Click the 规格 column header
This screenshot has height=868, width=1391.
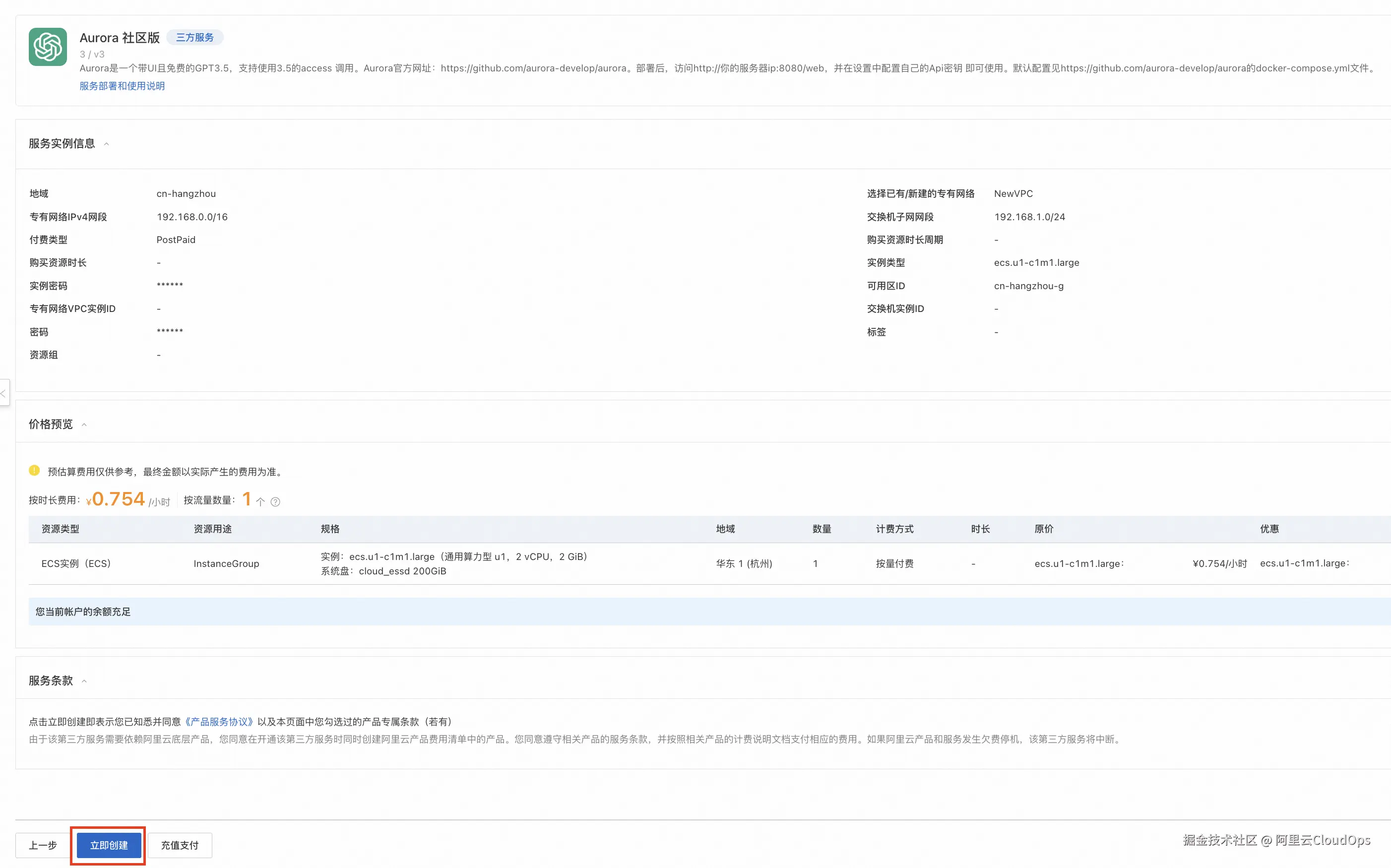click(330, 529)
